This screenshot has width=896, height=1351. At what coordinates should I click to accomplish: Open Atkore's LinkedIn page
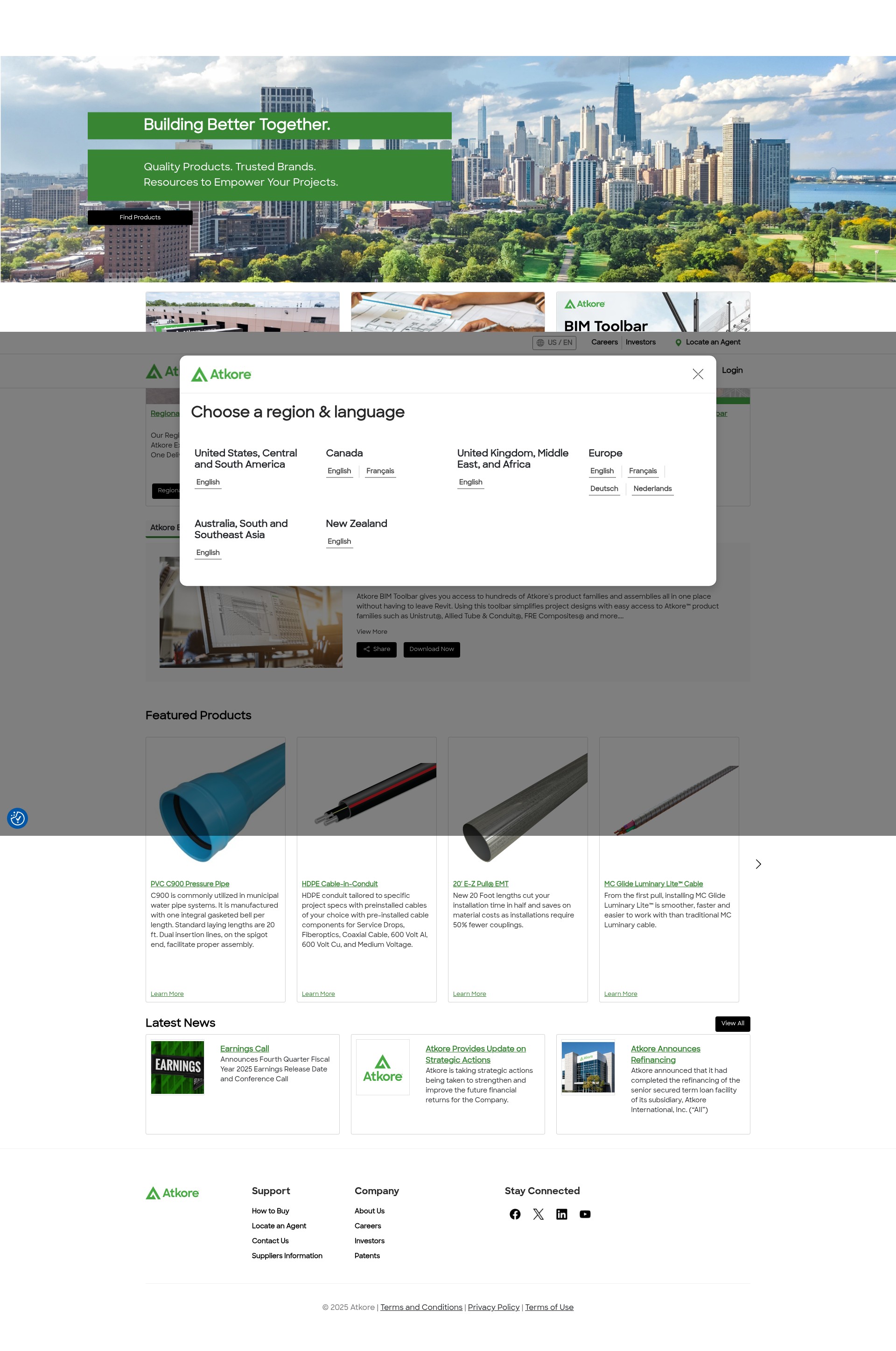(x=562, y=1214)
